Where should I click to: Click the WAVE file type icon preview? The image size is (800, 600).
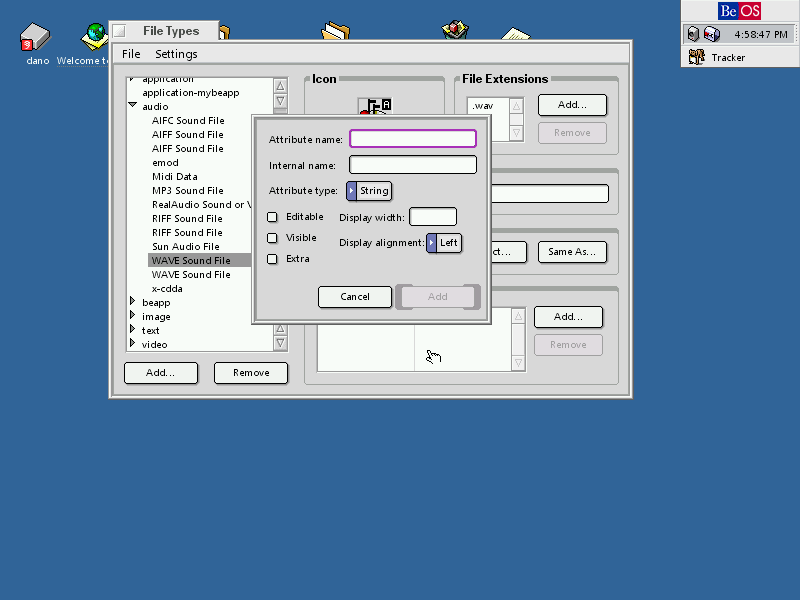tap(375, 107)
